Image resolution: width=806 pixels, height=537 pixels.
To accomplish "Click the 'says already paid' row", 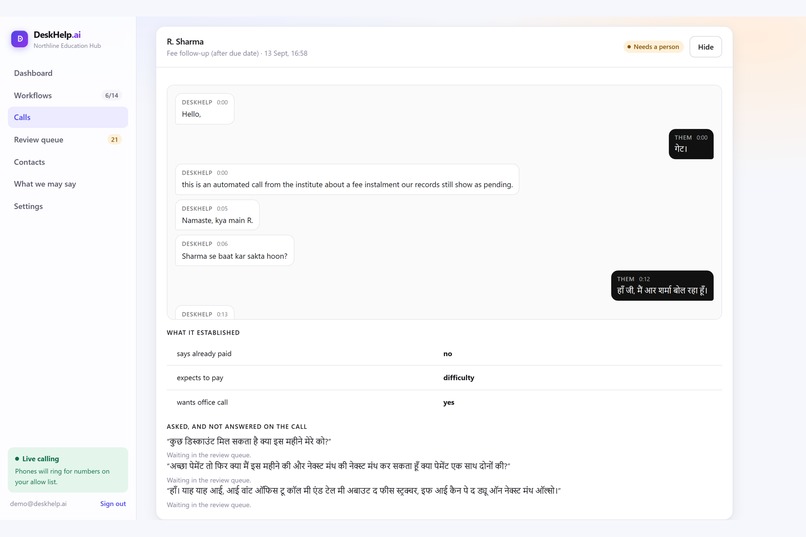I will coord(444,354).
